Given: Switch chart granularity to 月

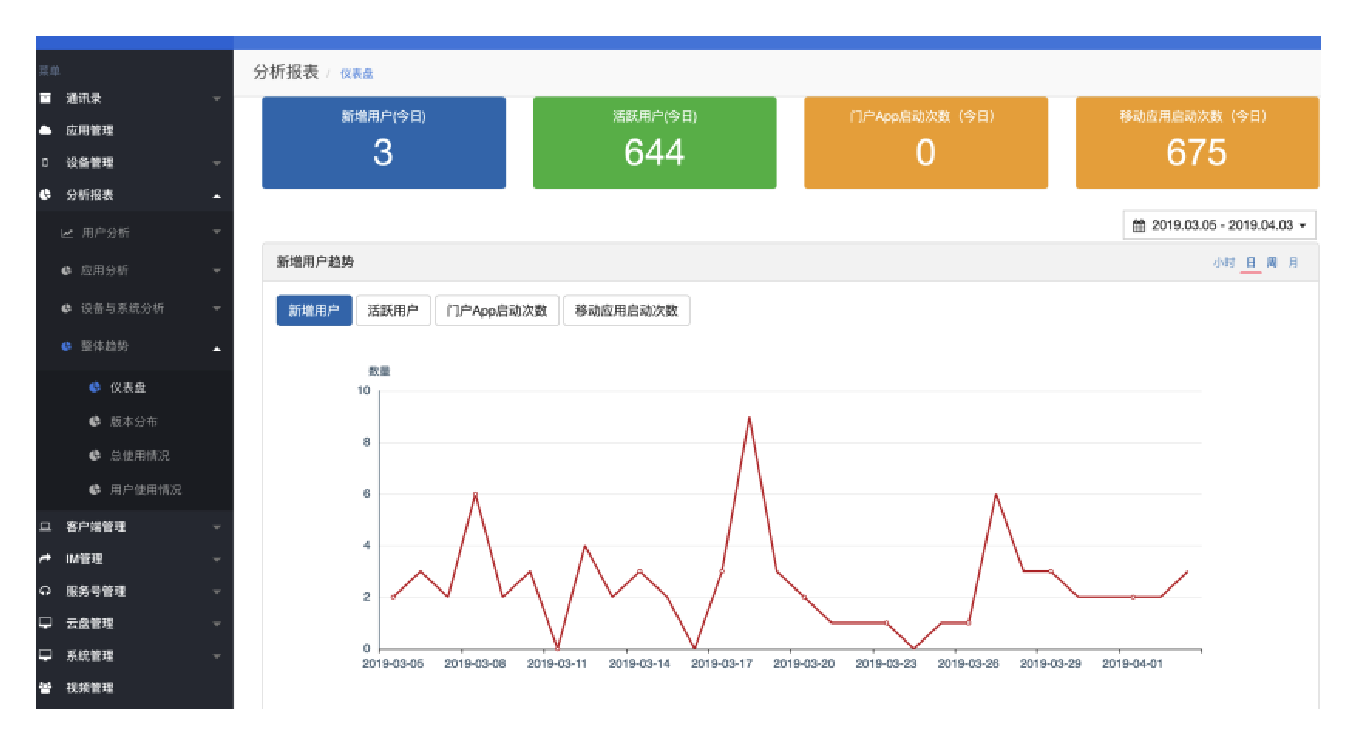Looking at the screenshot, I should pyautogui.click(x=1293, y=263).
